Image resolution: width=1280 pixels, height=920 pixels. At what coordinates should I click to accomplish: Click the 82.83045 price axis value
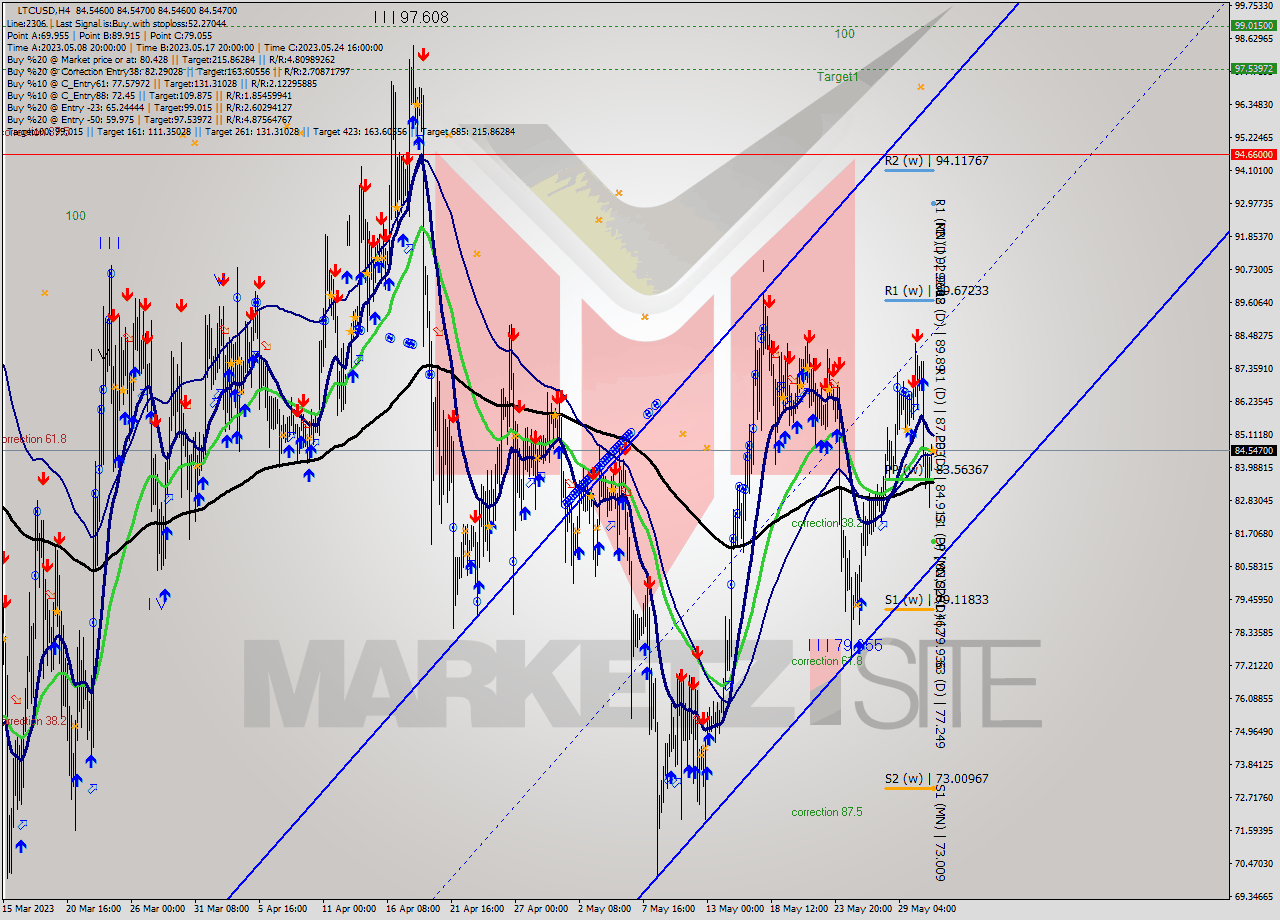click(1254, 501)
